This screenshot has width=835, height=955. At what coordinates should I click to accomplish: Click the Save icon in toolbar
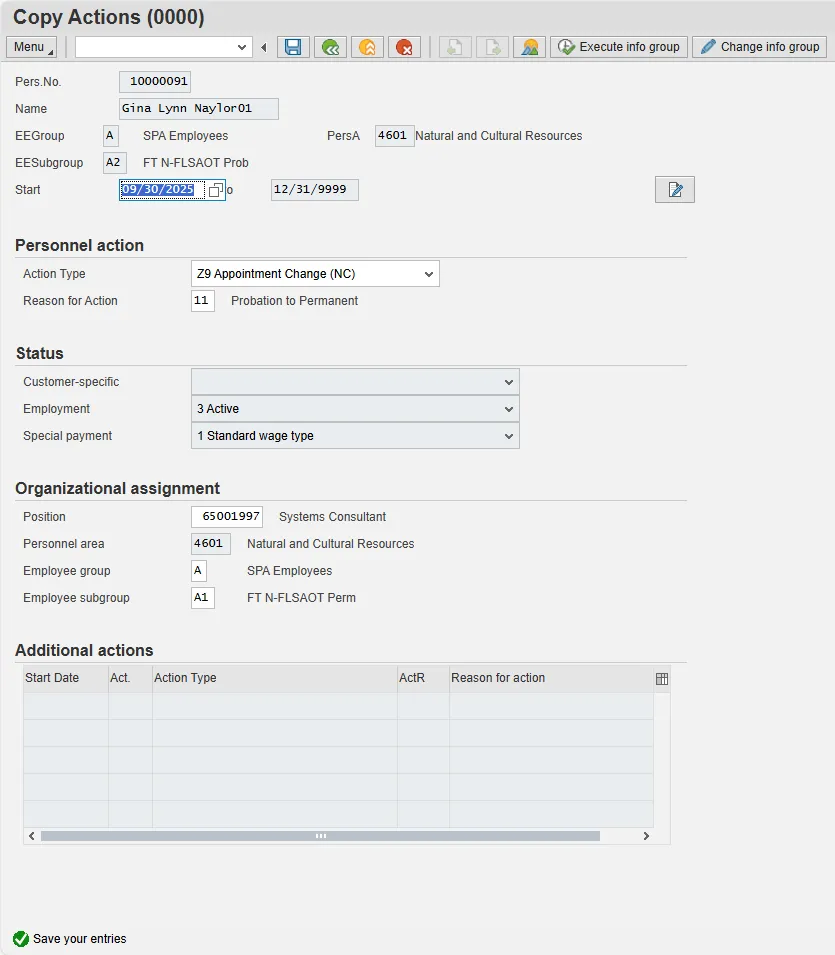(293, 47)
